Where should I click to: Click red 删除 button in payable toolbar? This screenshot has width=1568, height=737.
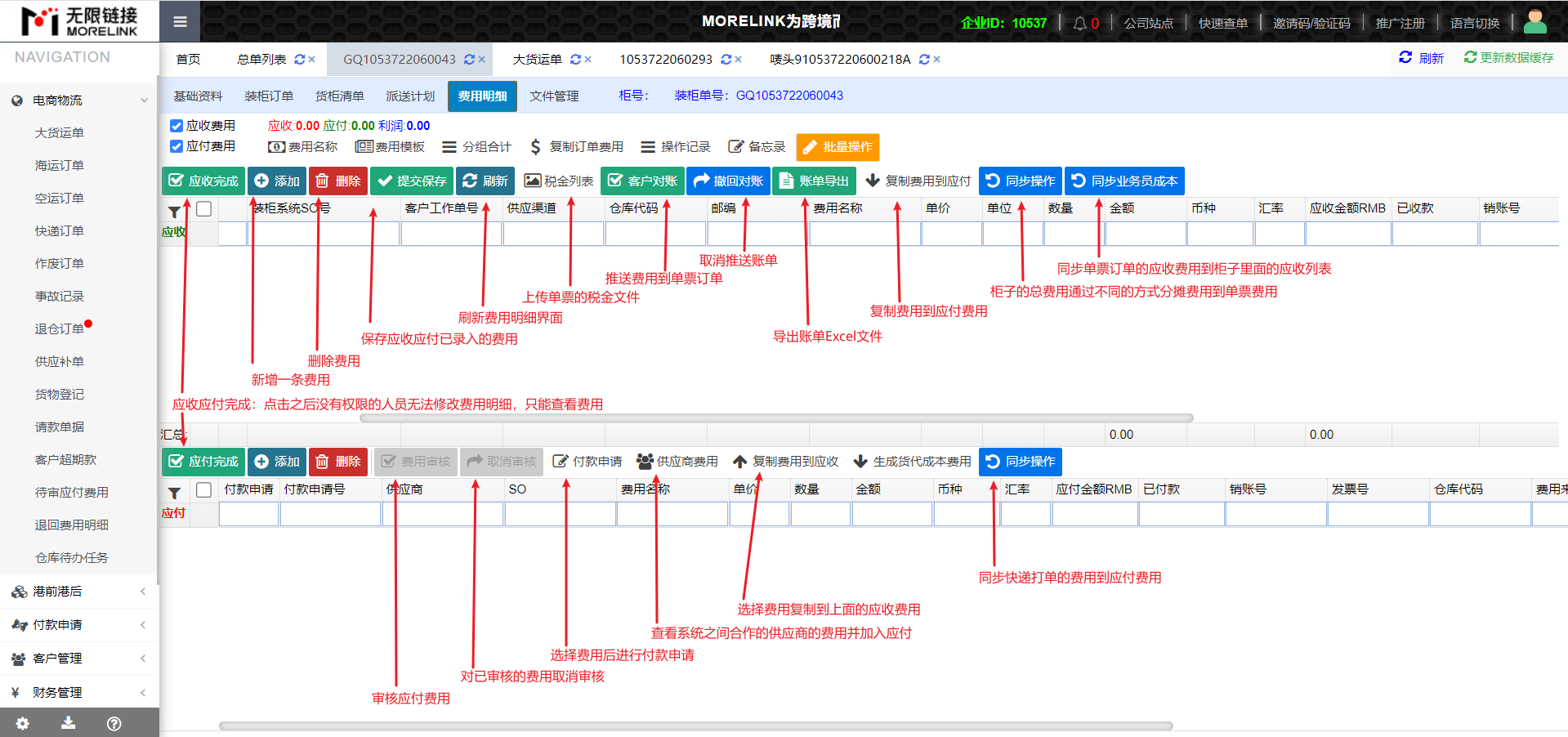[x=338, y=462]
